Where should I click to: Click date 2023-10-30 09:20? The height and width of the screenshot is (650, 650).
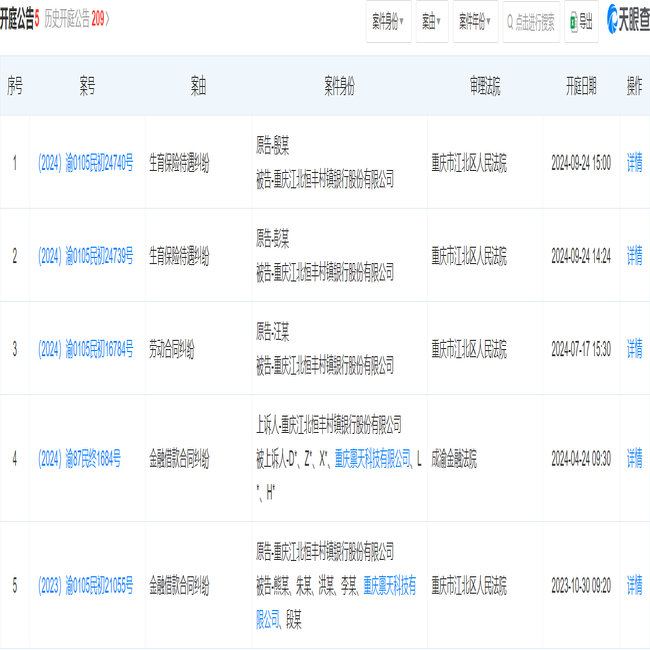point(581,585)
